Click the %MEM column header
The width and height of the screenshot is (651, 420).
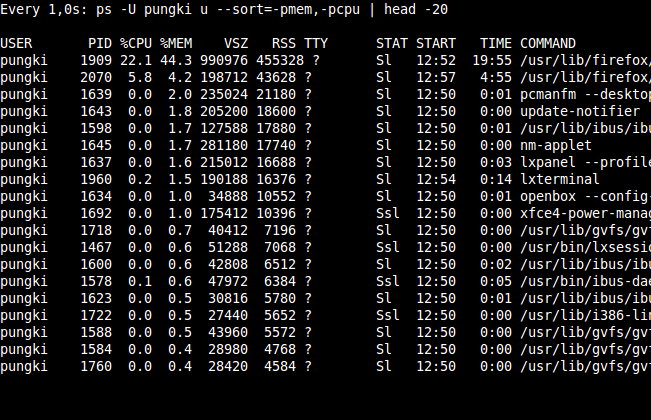click(176, 44)
